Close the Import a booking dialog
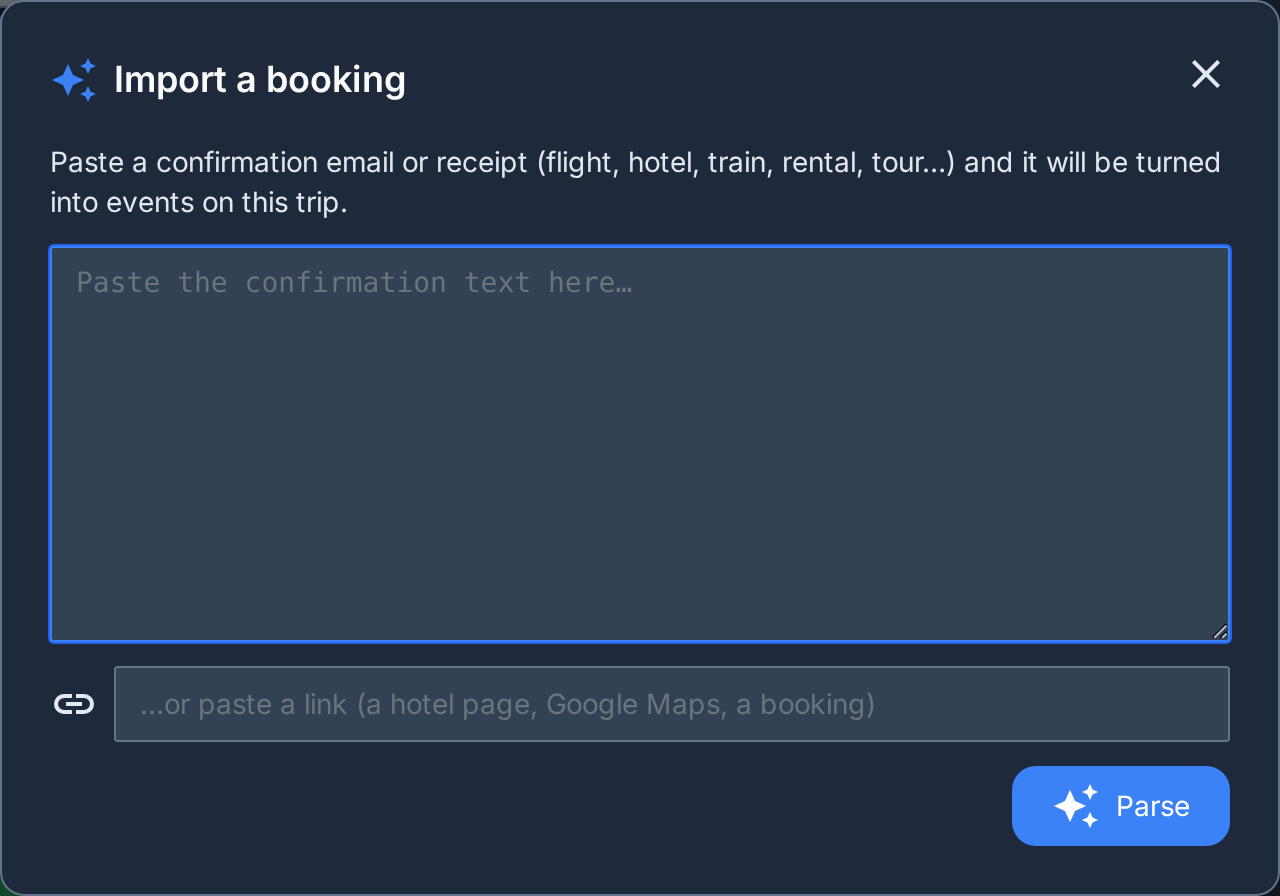This screenshot has height=896, width=1280. (x=1206, y=74)
